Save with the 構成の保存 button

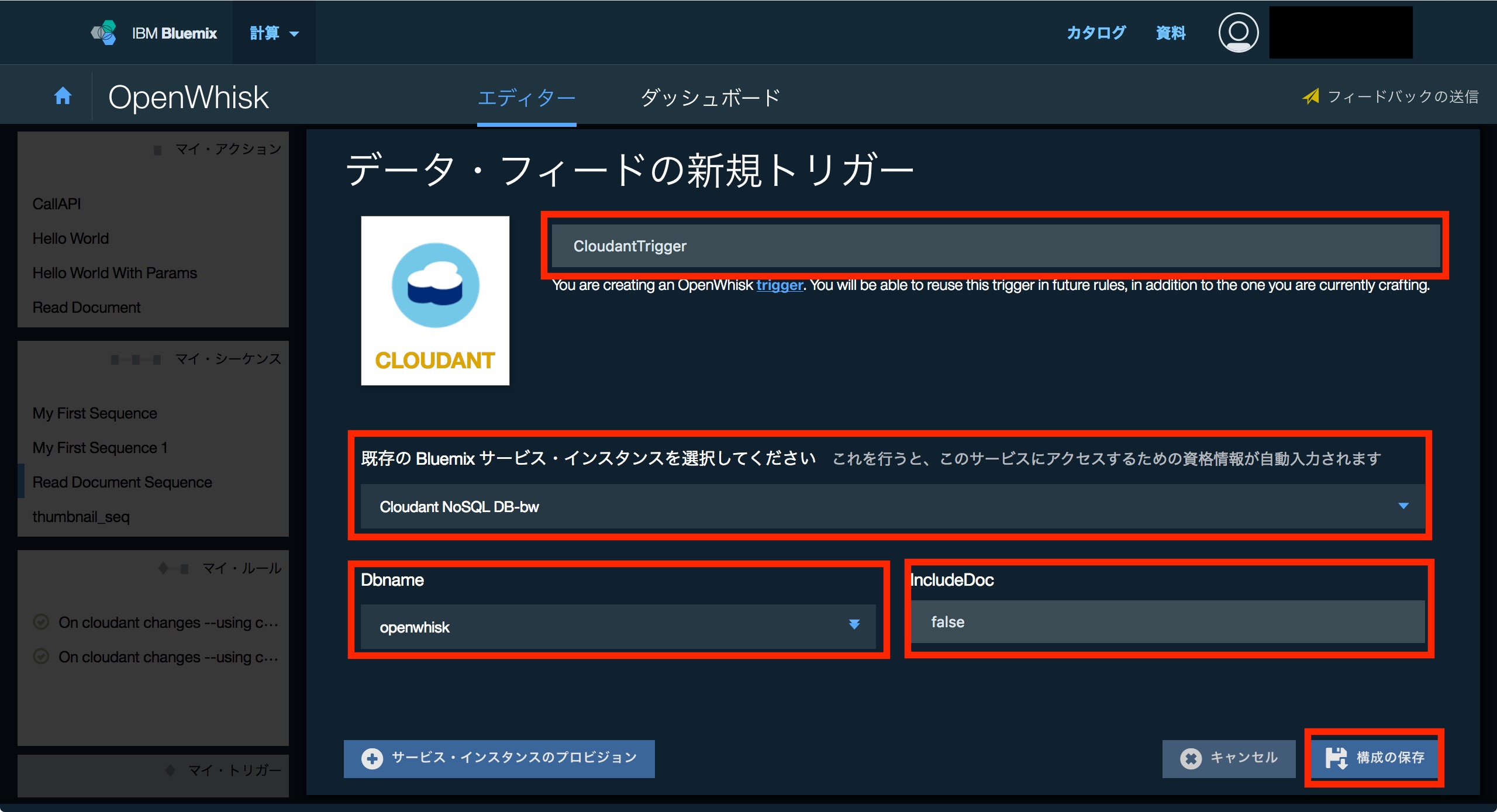(x=1374, y=758)
